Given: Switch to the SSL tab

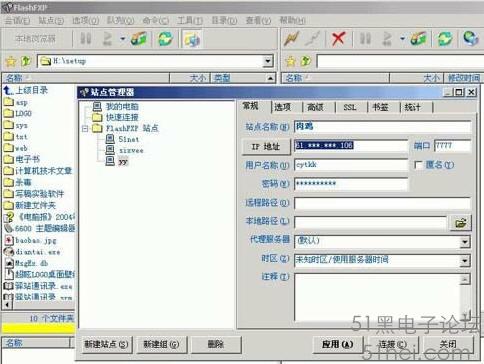Looking at the screenshot, I should tap(350, 107).
